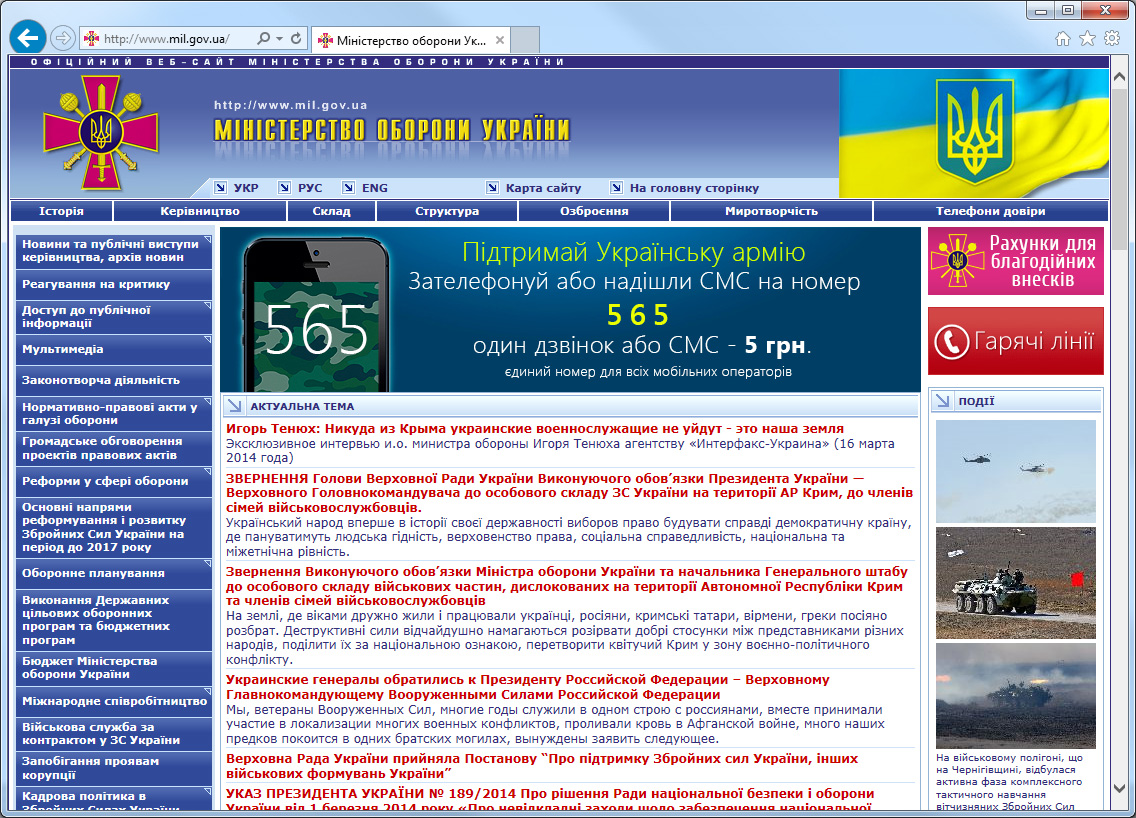
Task: Expand Міжнародне співробітництво sidebar item
Action: coord(114,701)
